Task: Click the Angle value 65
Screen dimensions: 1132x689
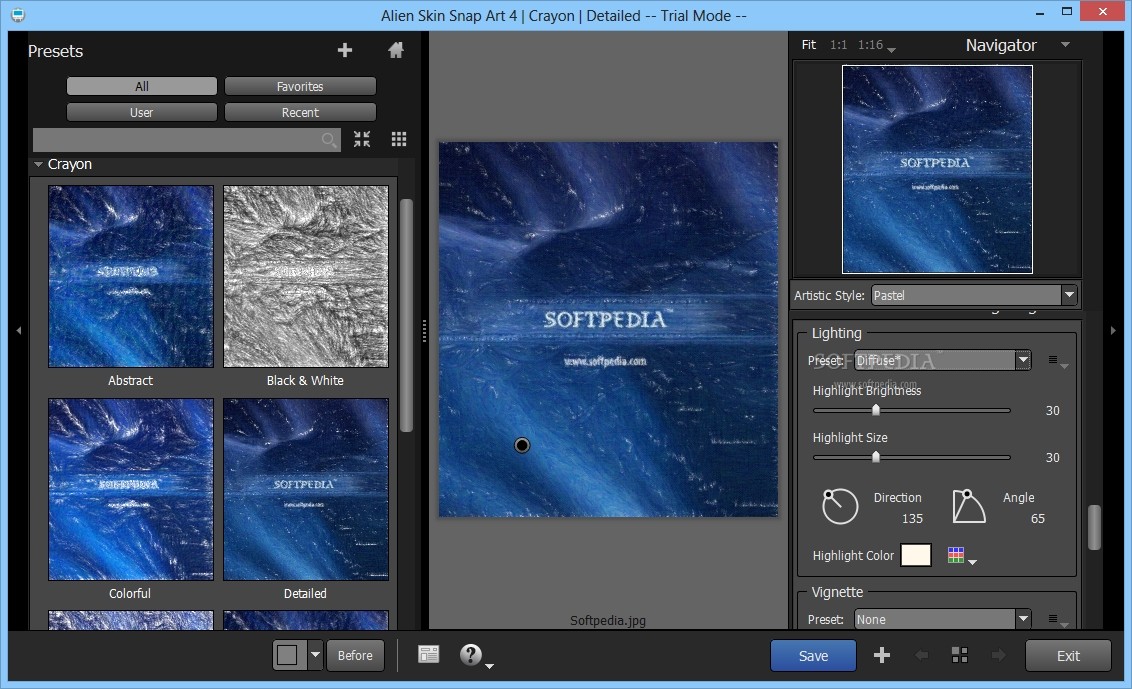Action: (x=1037, y=519)
